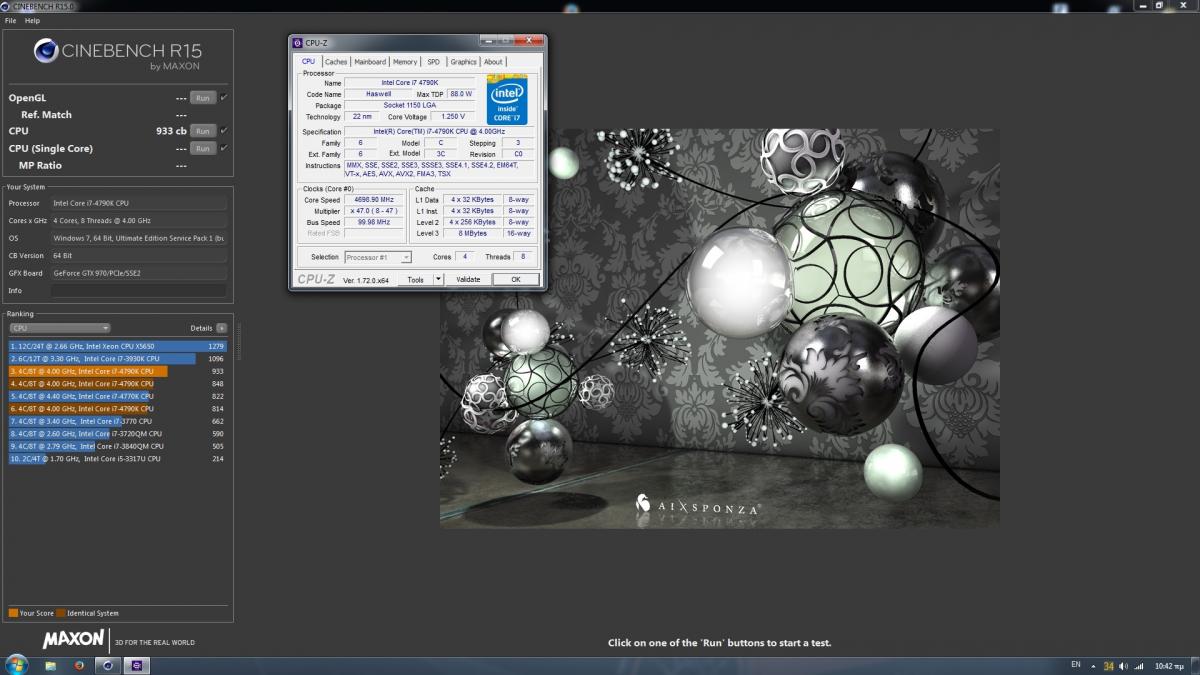Click the Intel Core i7 logo in CPU-Z
Viewport: 1200px width, 675px height.
(x=507, y=99)
